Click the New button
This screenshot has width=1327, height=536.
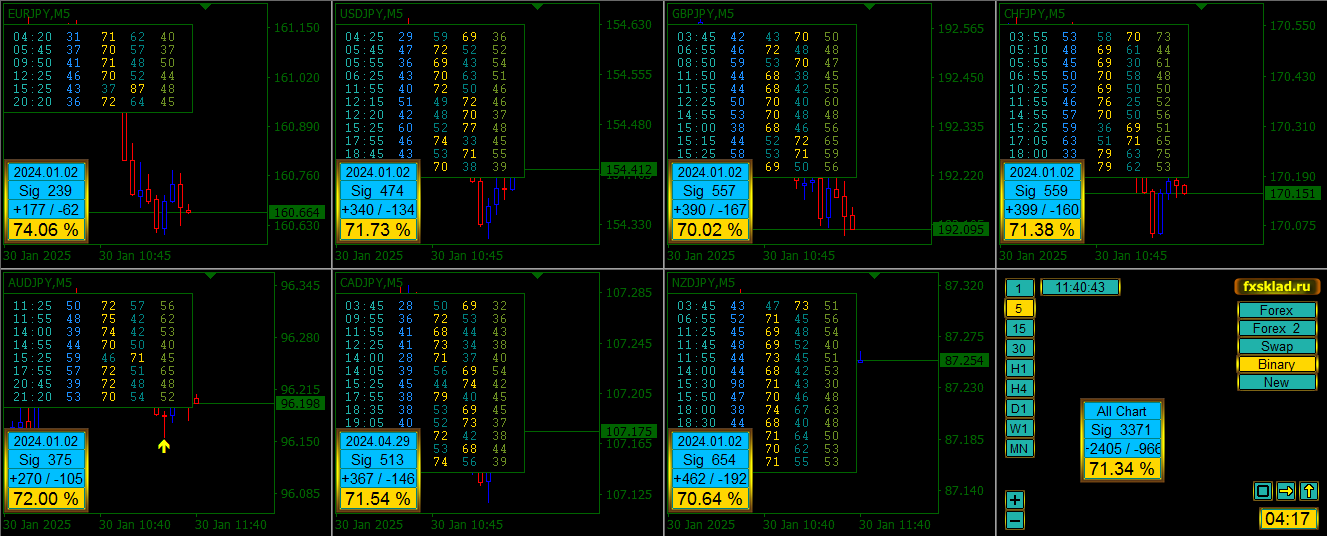(x=1277, y=383)
